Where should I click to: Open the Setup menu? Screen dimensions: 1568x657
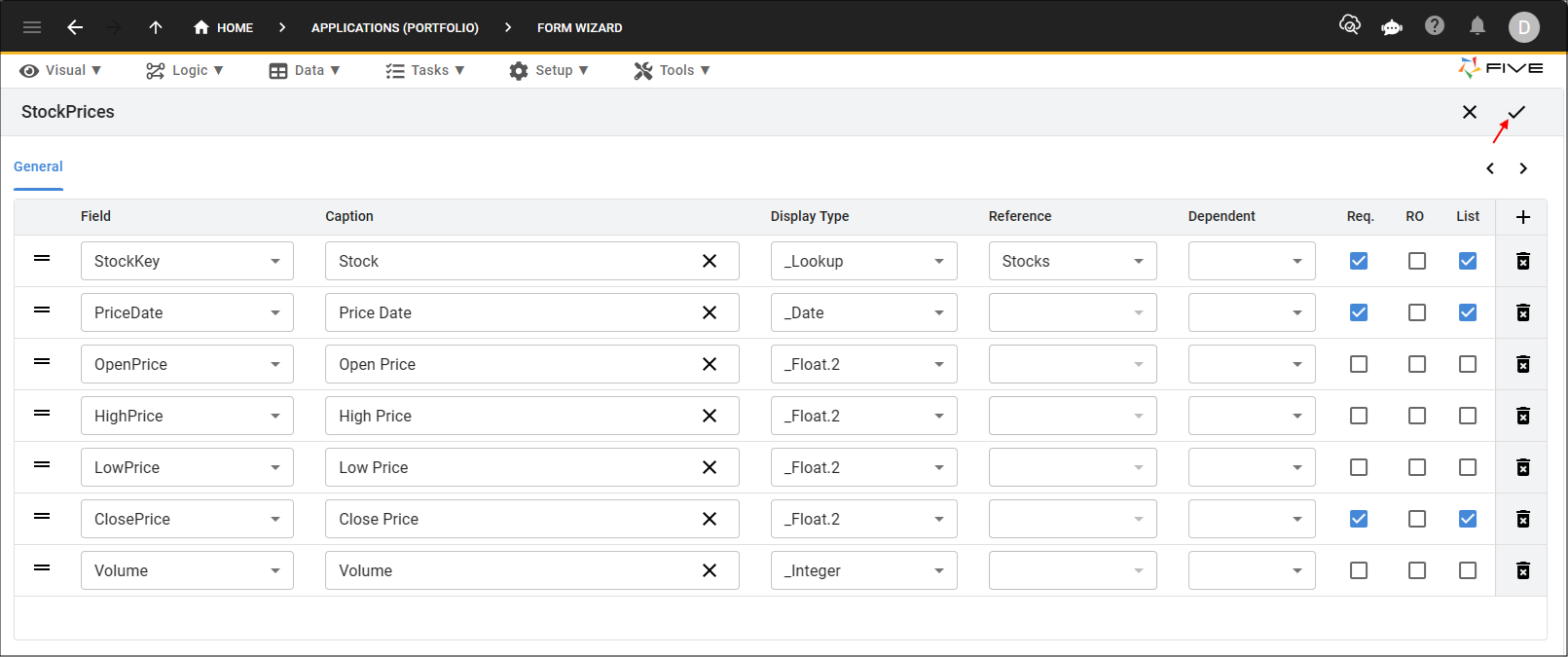pyautogui.click(x=549, y=70)
